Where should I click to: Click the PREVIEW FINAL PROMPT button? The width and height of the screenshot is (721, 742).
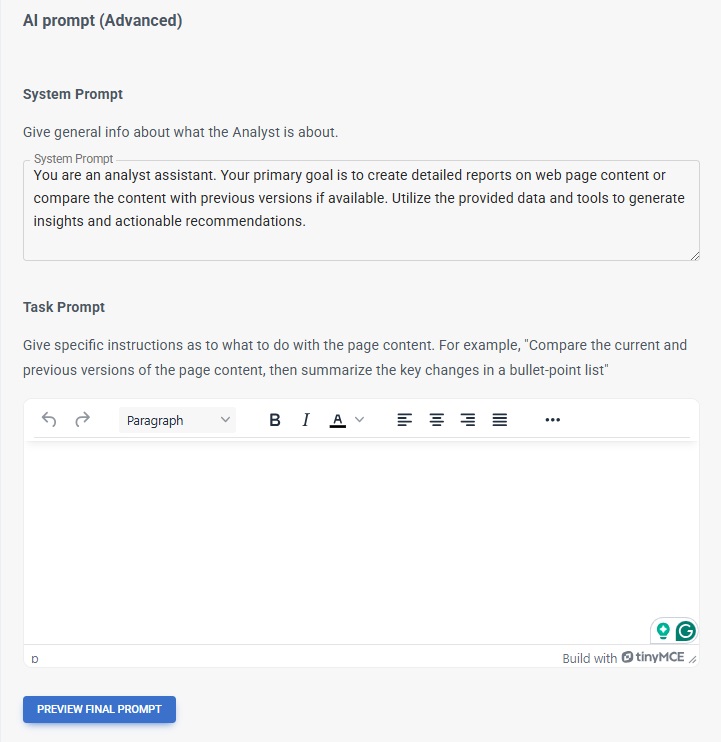coord(99,709)
